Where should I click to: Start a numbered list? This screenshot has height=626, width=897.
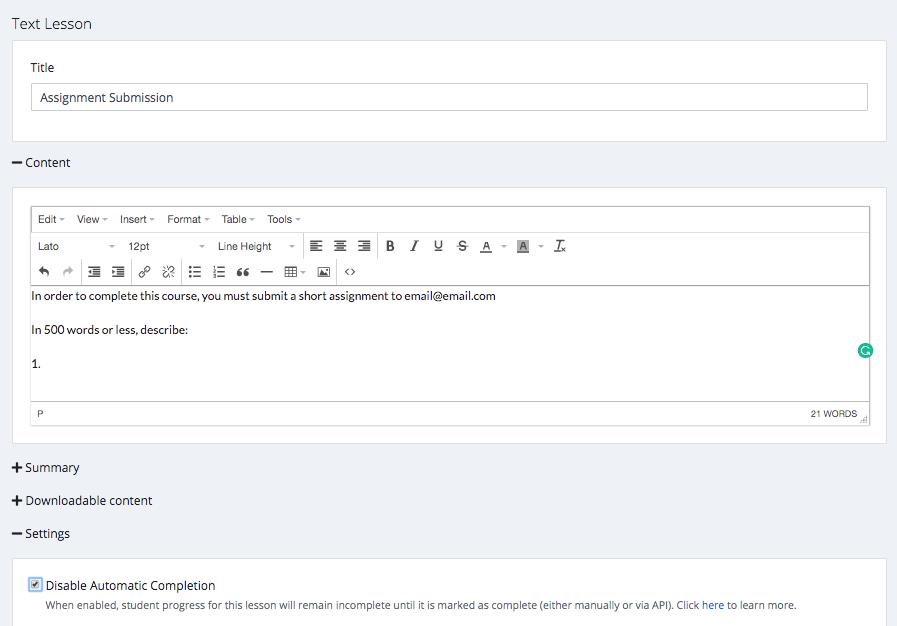tap(219, 272)
